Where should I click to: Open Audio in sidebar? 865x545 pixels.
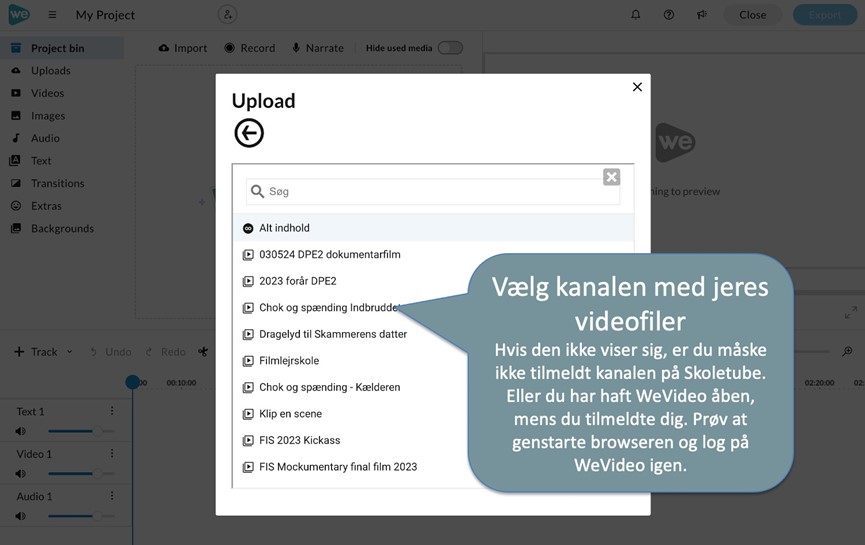click(x=45, y=138)
